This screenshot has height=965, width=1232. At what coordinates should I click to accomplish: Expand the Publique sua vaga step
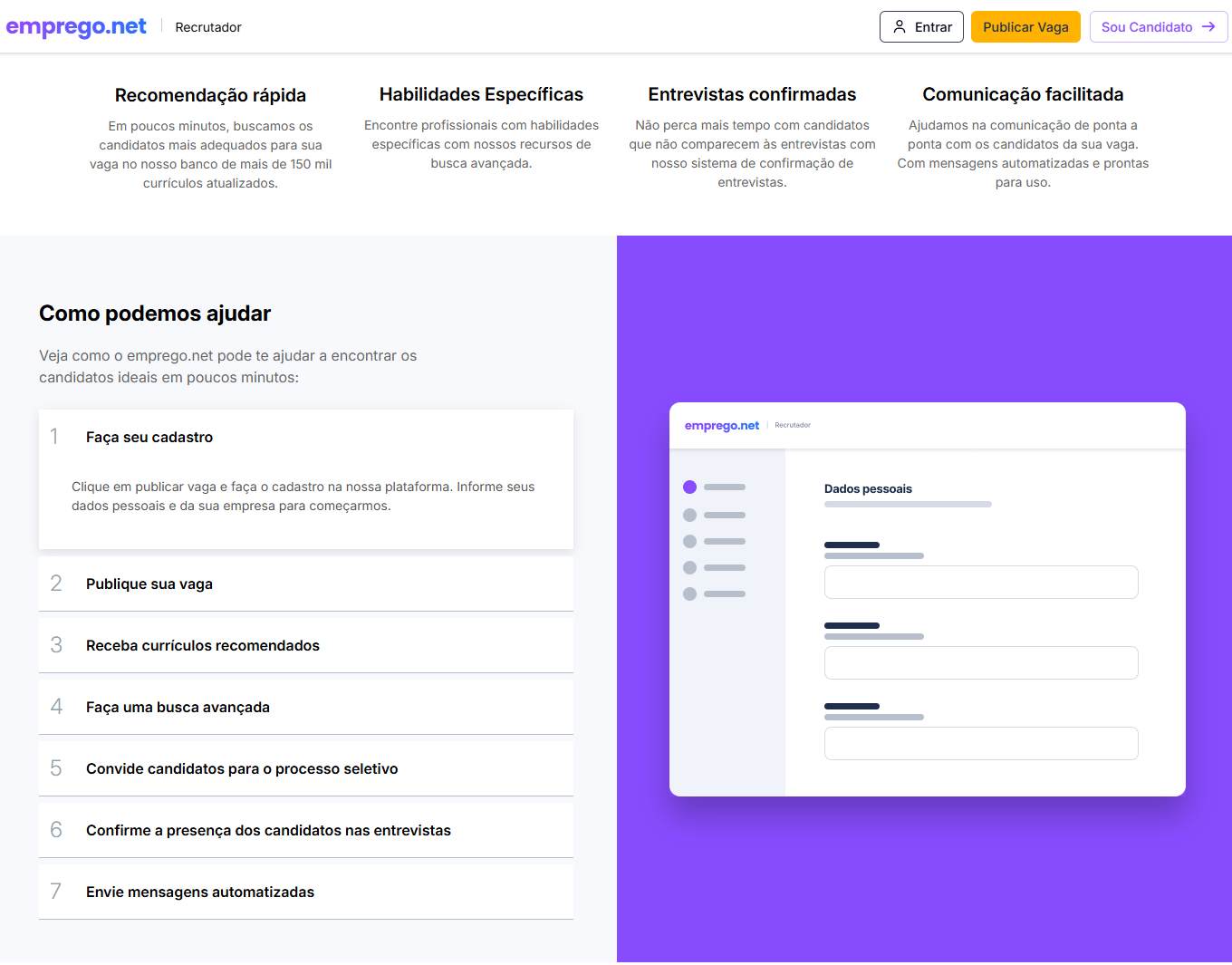coord(306,584)
